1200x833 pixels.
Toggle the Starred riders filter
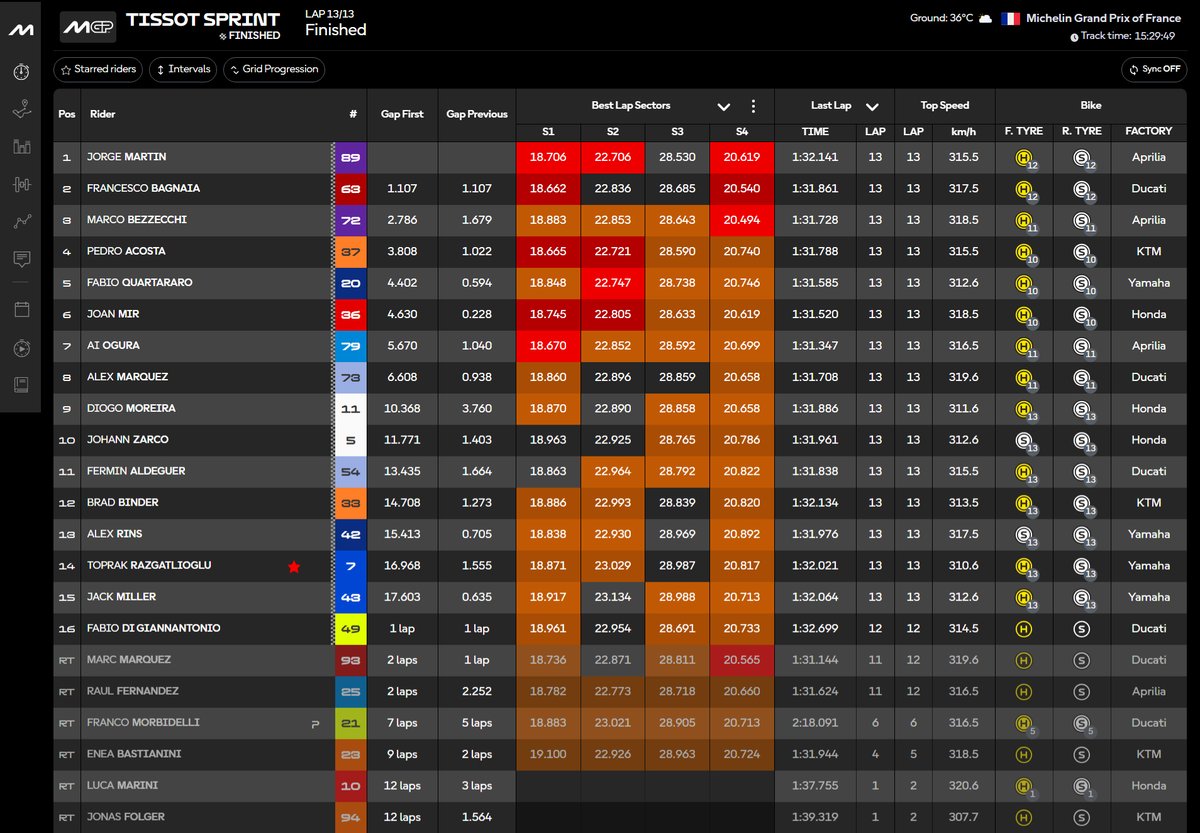pyautogui.click(x=98, y=69)
